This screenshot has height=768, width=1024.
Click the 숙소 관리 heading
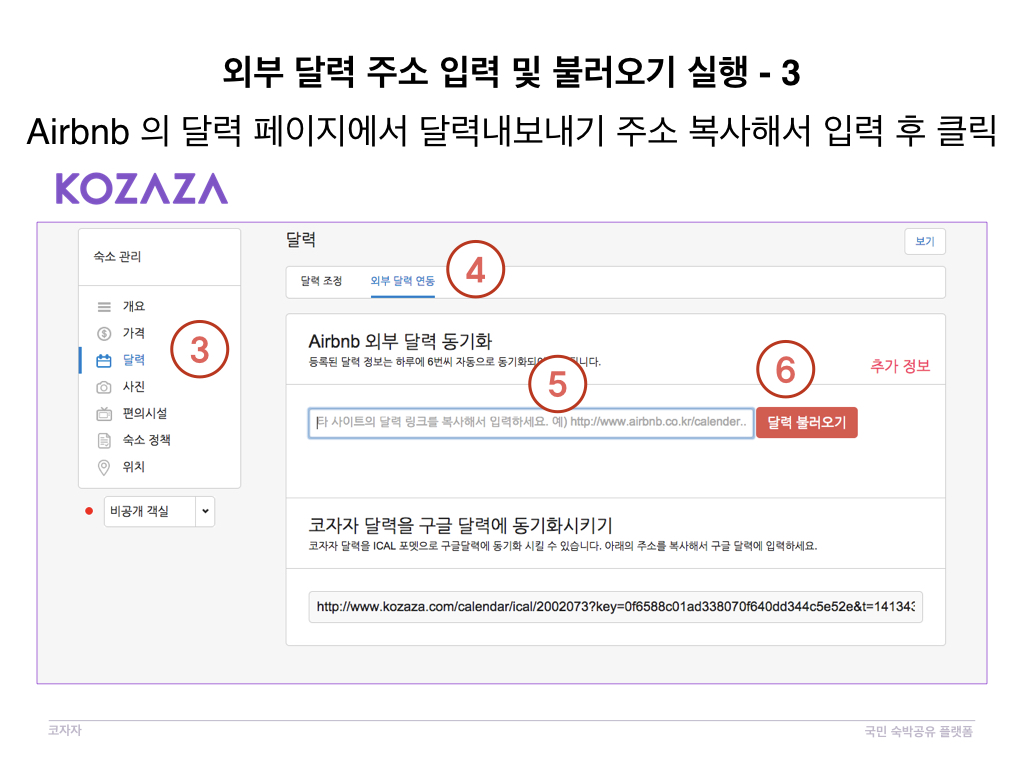coord(117,257)
